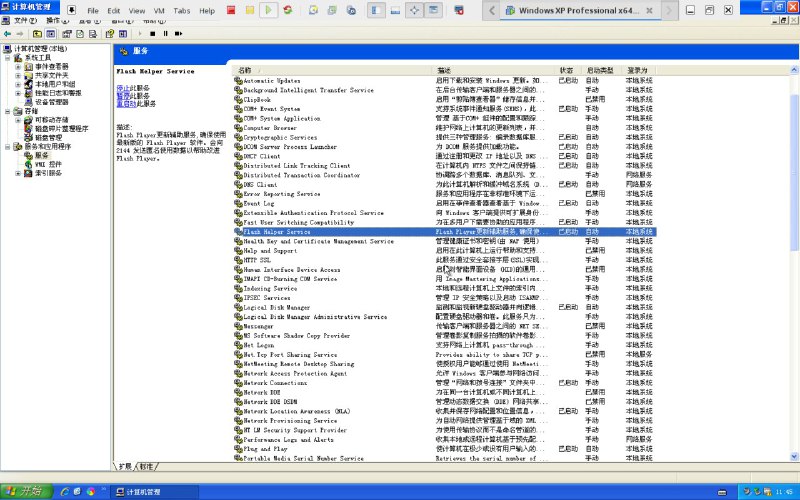The height and width of the screenshot is (500, 800).
Task: Click the restart service toolbar button
Action: point(178,34)
